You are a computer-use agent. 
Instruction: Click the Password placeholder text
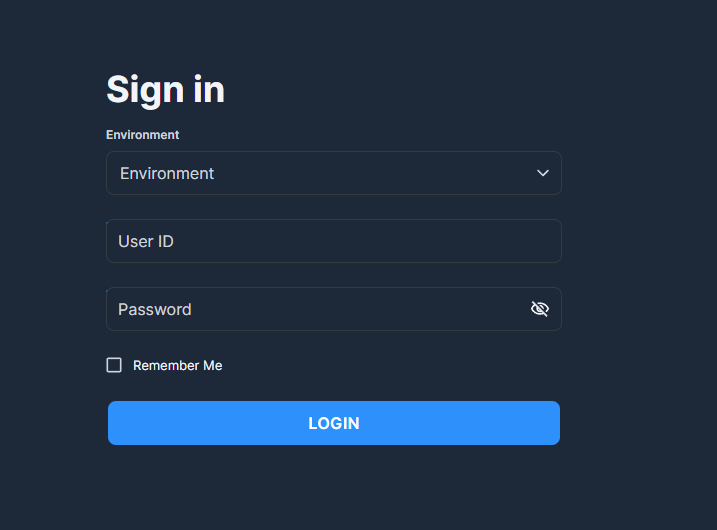point(155,310)
